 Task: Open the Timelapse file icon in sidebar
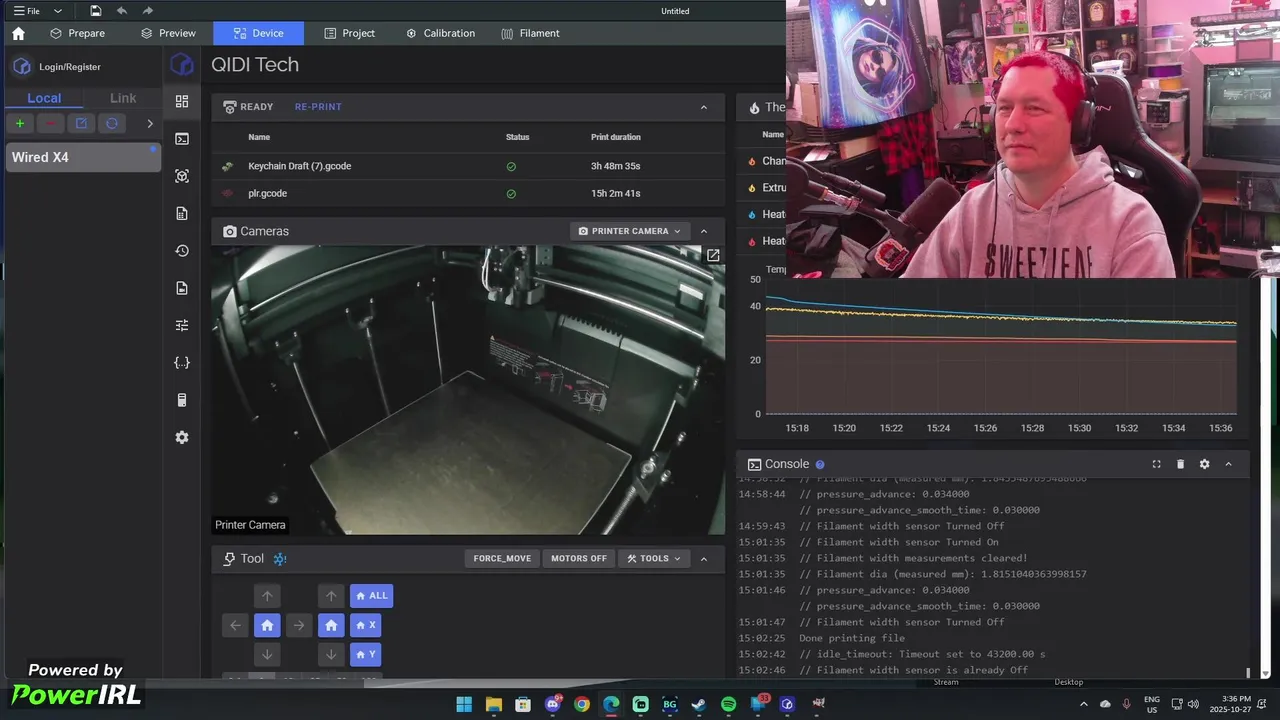pyautogui.click(x=182, y=288)
